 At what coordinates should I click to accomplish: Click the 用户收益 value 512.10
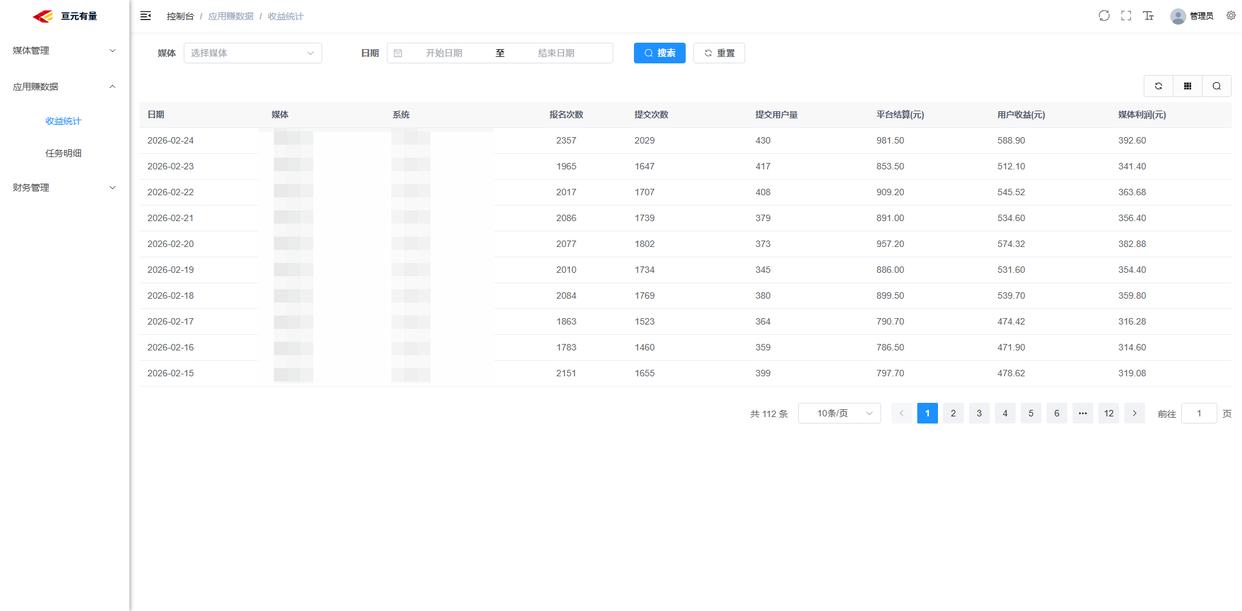click(1011, 167)
